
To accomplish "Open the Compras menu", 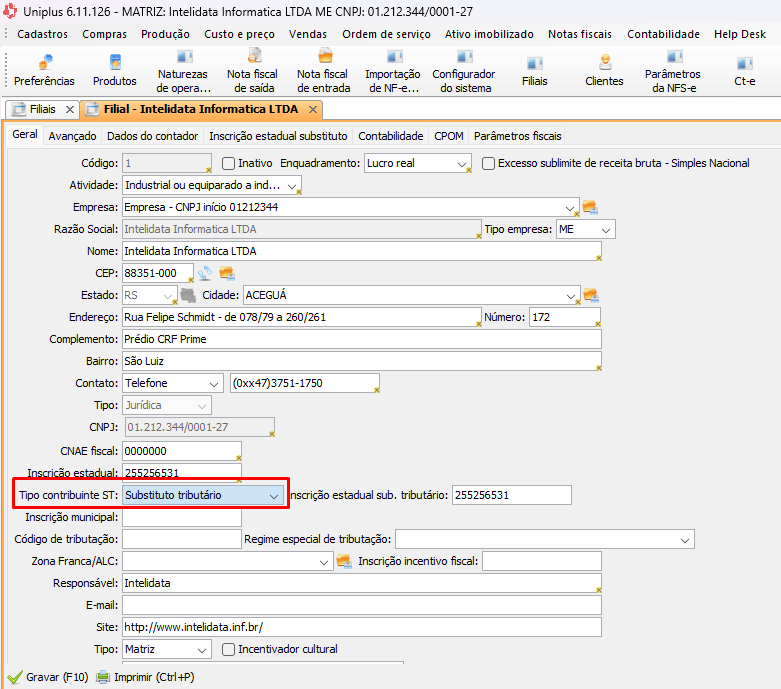I will [x=105, y=34].
